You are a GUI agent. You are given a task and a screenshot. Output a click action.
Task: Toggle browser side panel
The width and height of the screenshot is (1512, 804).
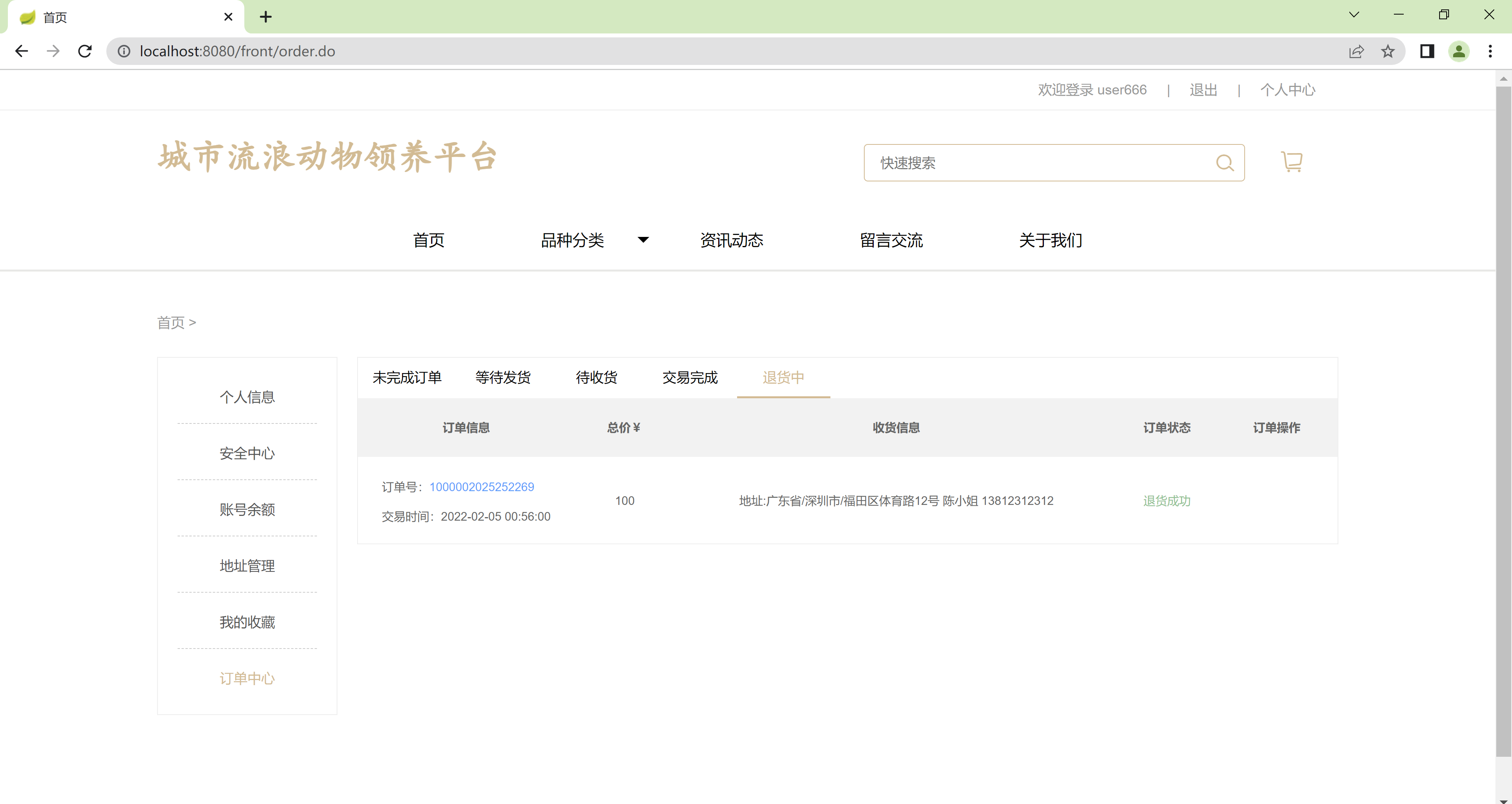(1427, 51)
